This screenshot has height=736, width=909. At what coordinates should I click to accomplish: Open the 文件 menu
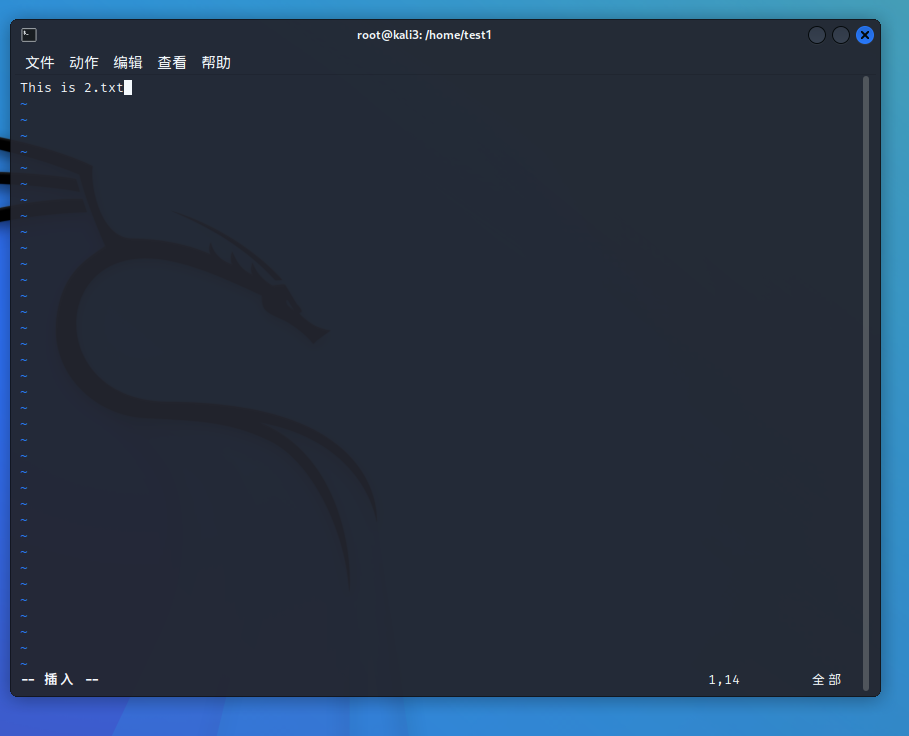point(39,63)
